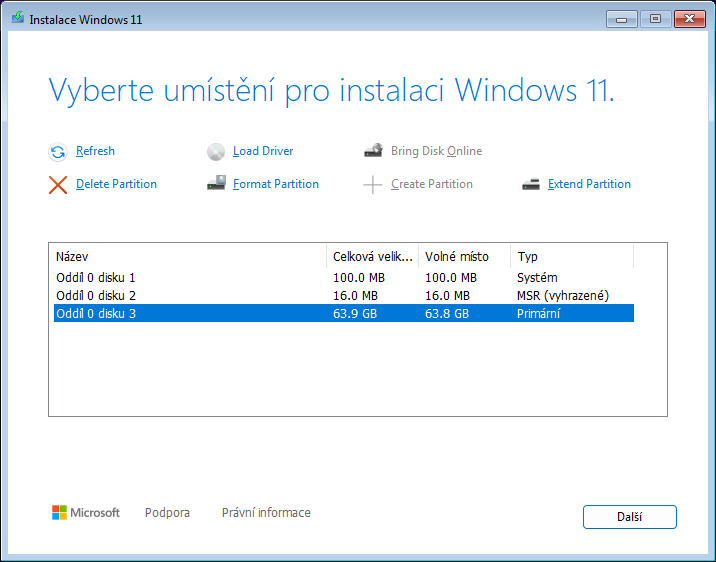This screenshot has width=716, height=562.
Task: Click the MSR (vyhrazené) type cell
Action: (x=563, y=295)
